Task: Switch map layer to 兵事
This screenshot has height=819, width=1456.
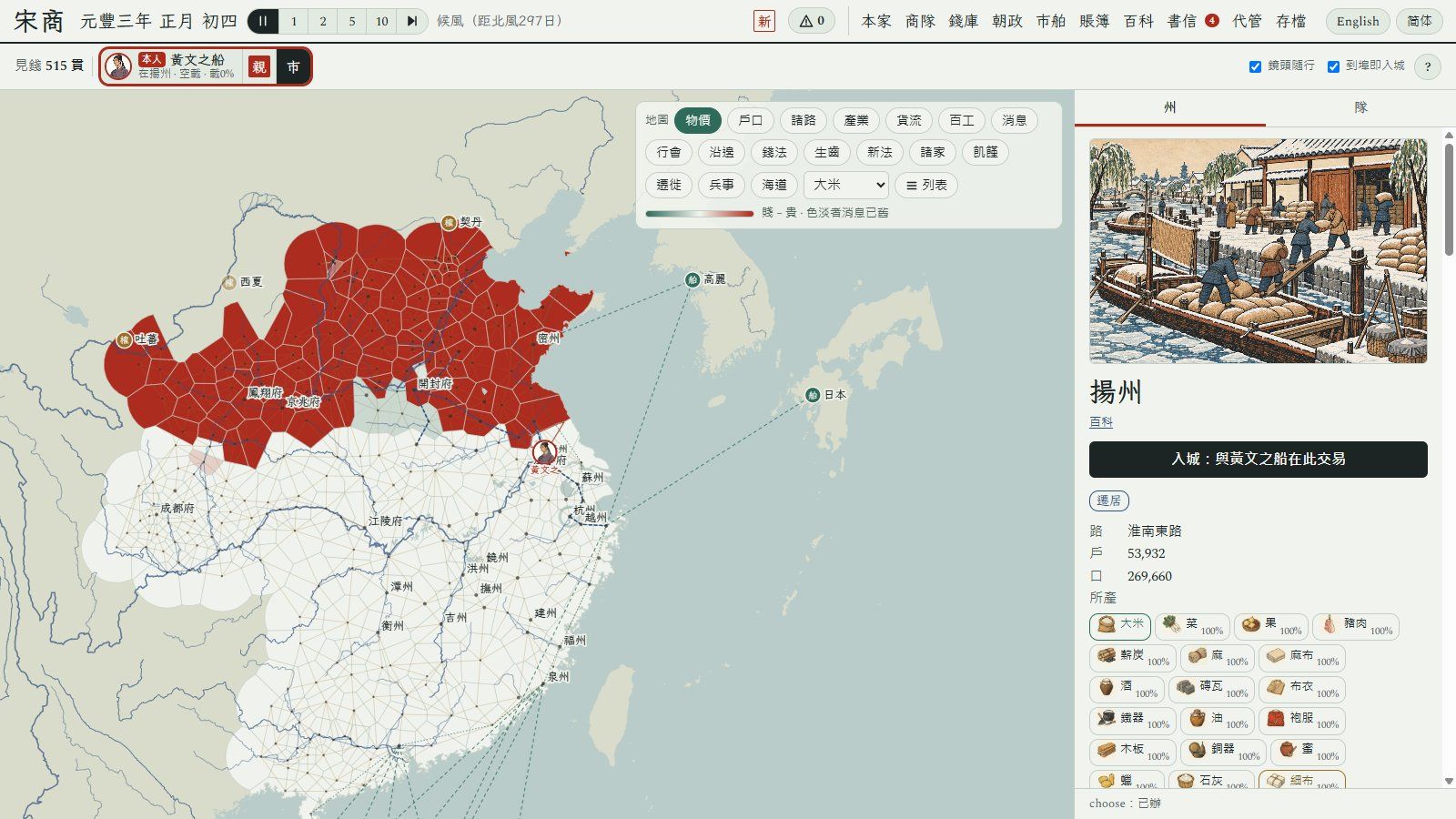Action: (x=722, y=185)
